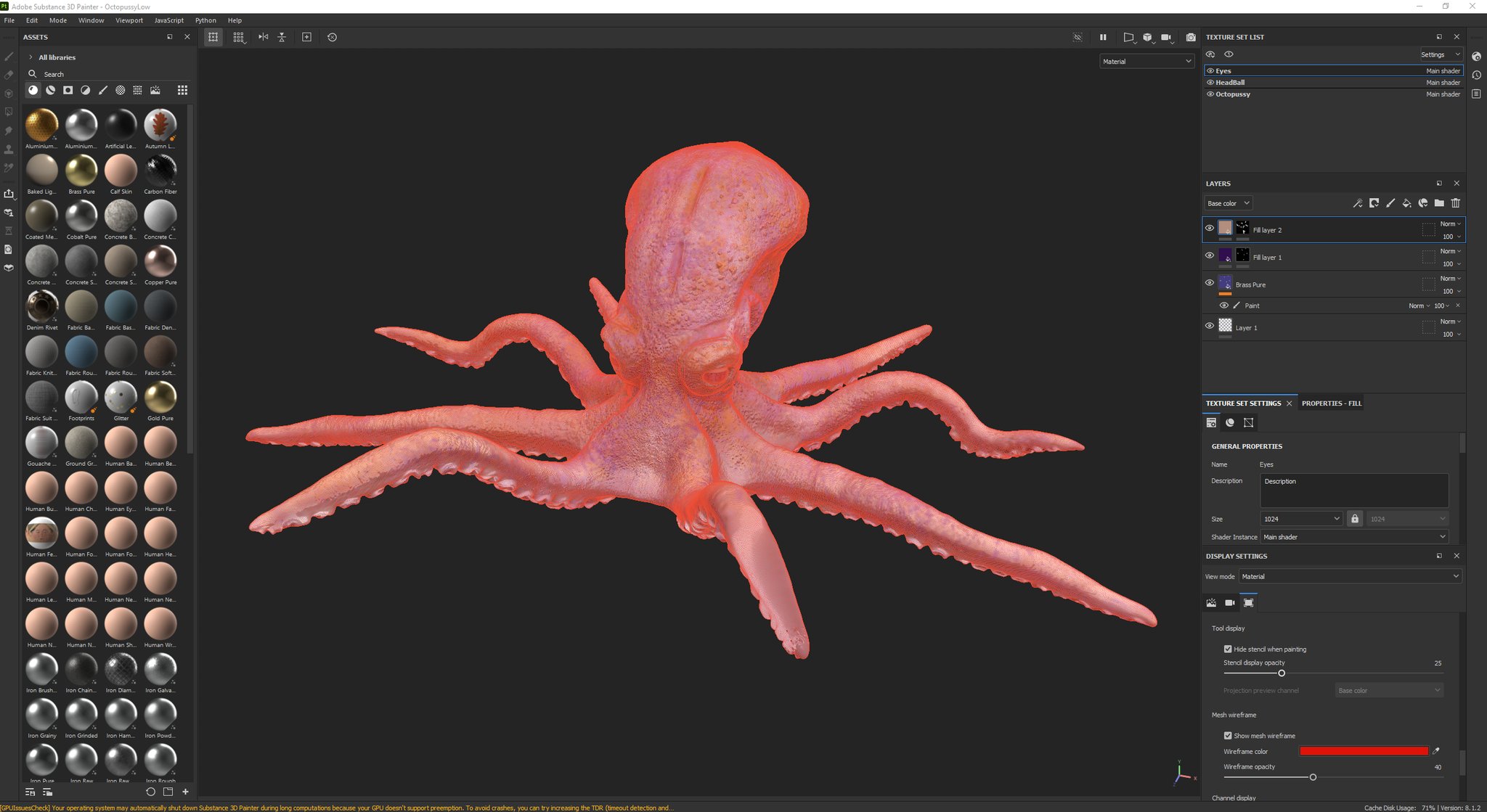Filter assets by brushes icon

pos(102,90)
